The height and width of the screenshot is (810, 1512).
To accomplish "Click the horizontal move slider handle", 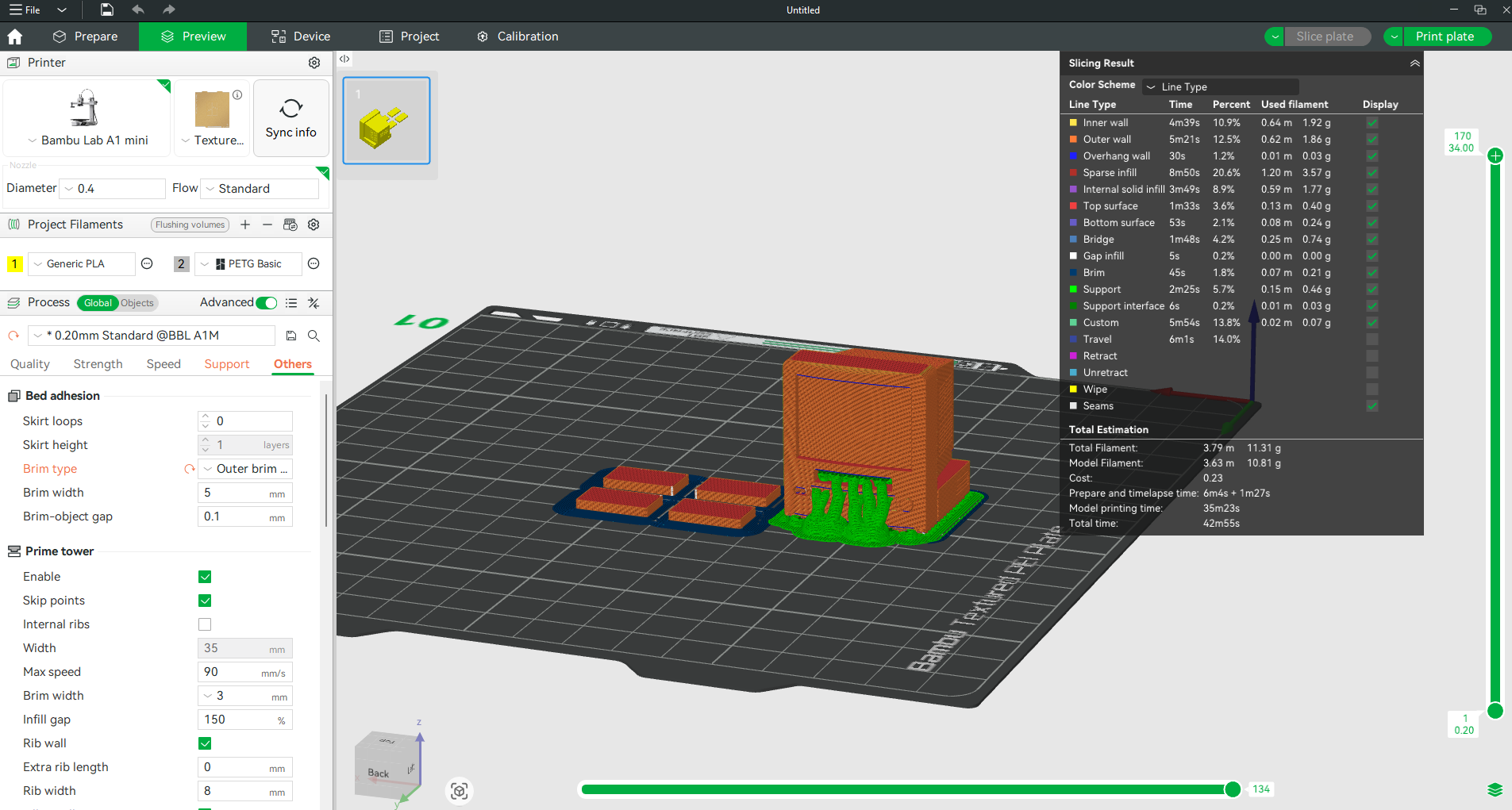I will tap(1233, 789).
